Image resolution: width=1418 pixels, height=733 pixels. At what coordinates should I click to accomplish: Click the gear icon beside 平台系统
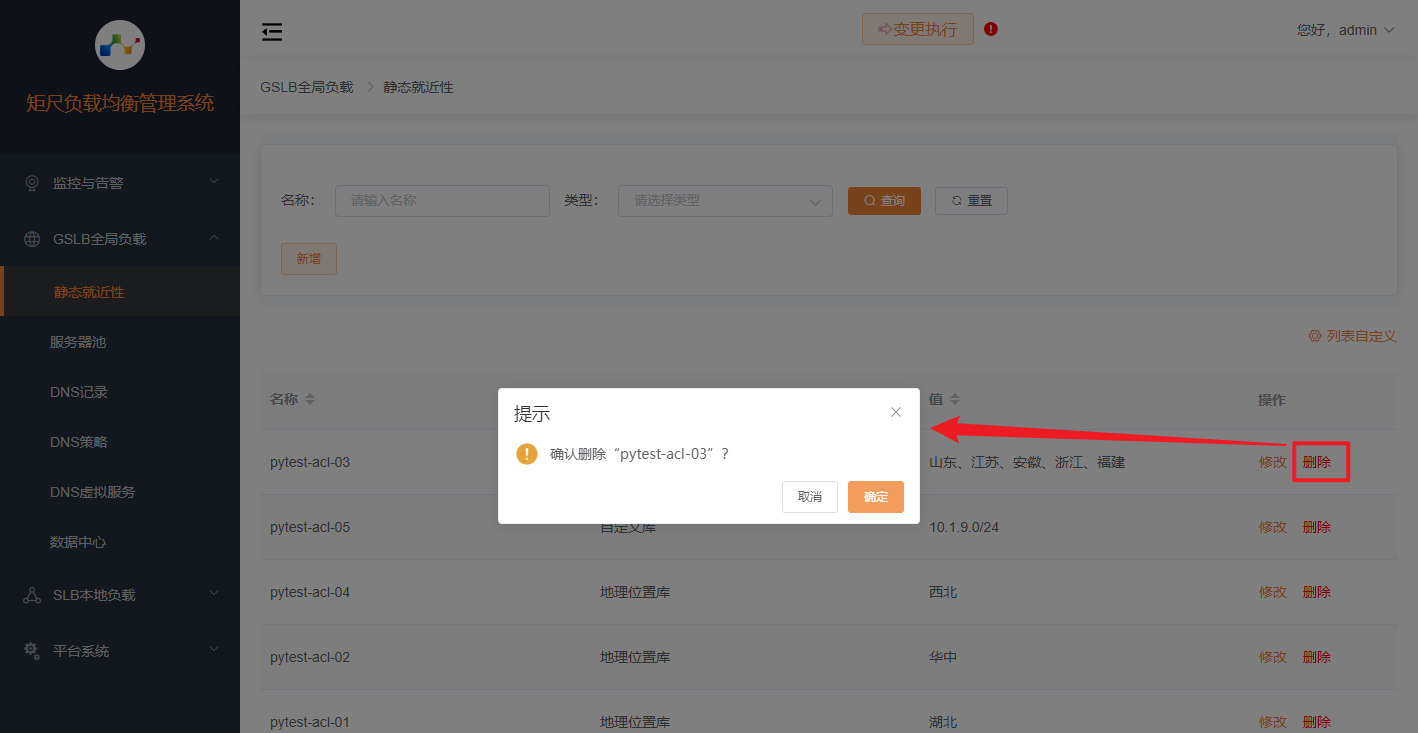[31, 650]
